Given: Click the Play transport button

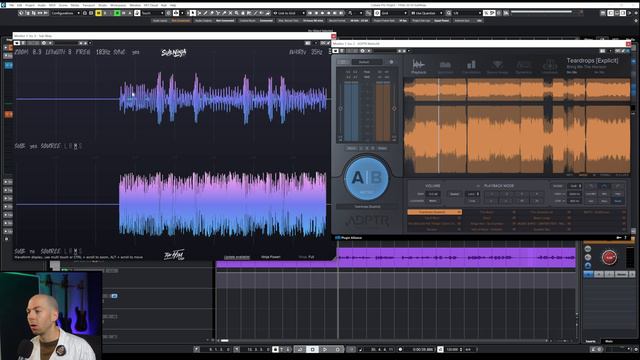Looking at the screenshot, I should [325, 350].
